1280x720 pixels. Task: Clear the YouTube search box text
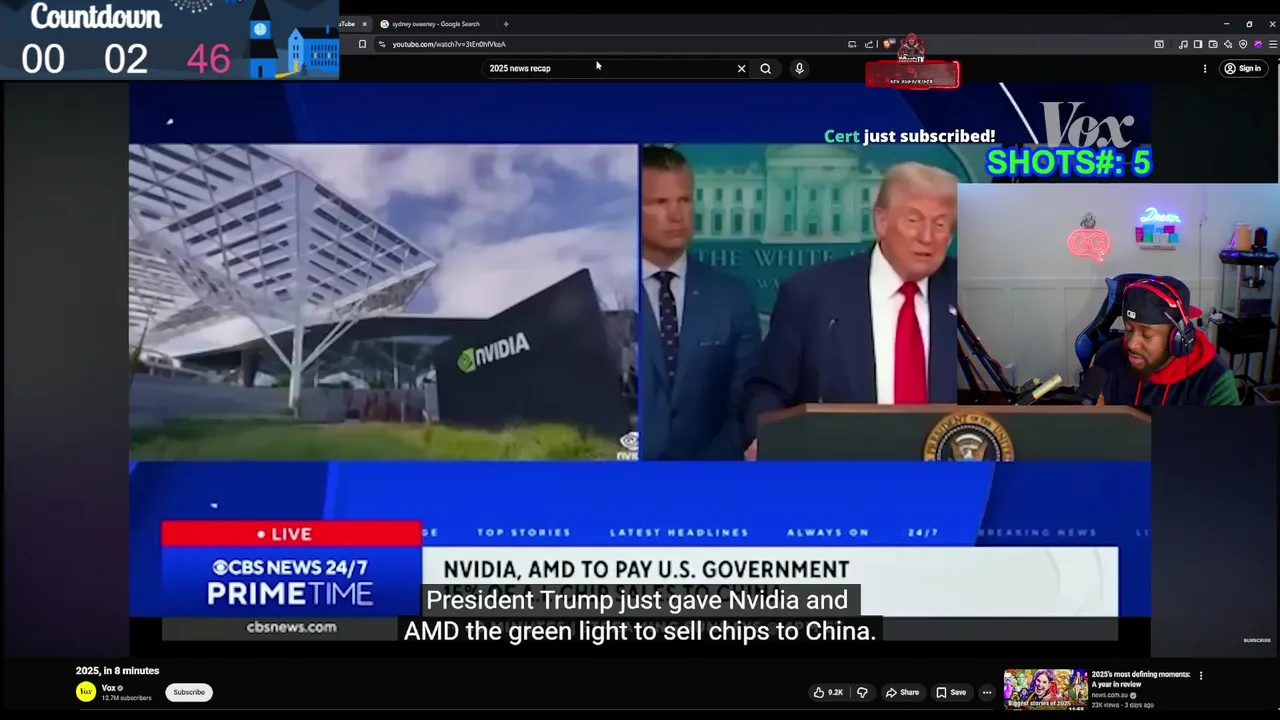tap(741, 68)
